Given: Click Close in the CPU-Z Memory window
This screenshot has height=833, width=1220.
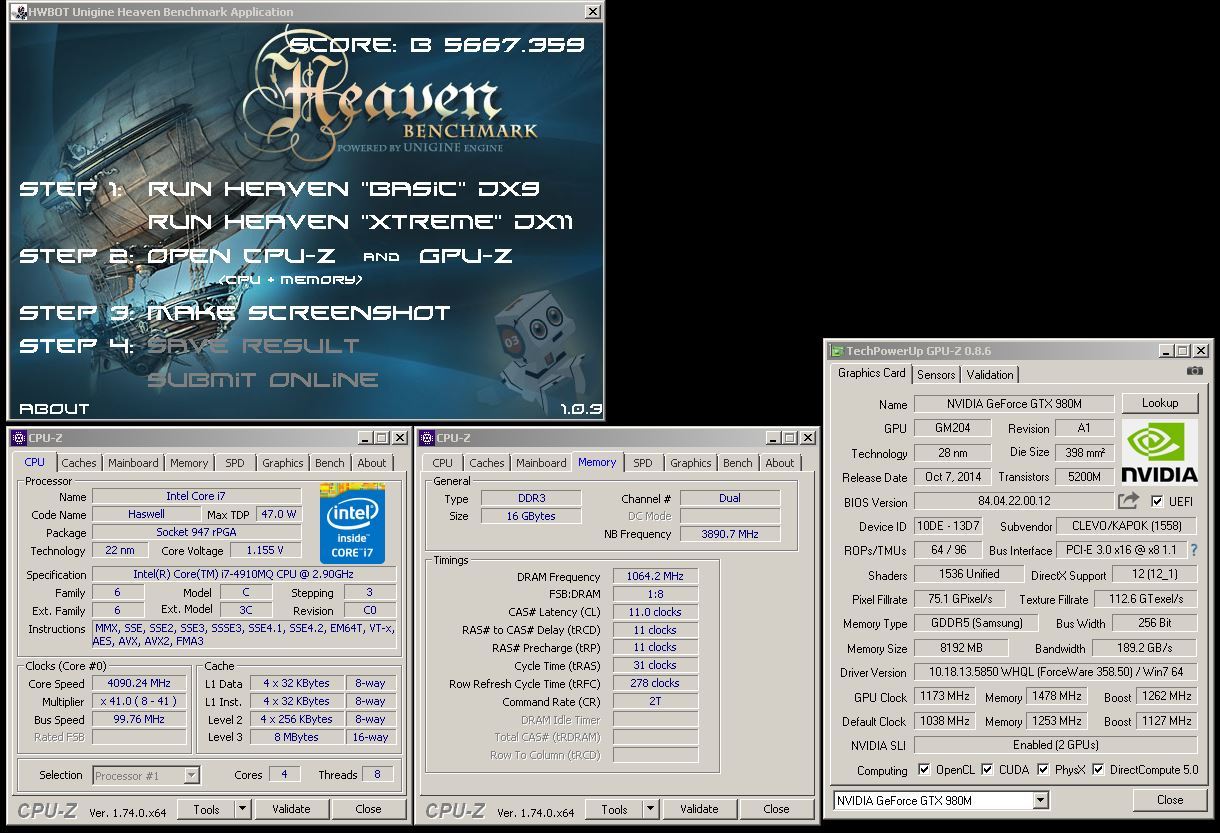Looking at the screenshot, I should [776, 809].
